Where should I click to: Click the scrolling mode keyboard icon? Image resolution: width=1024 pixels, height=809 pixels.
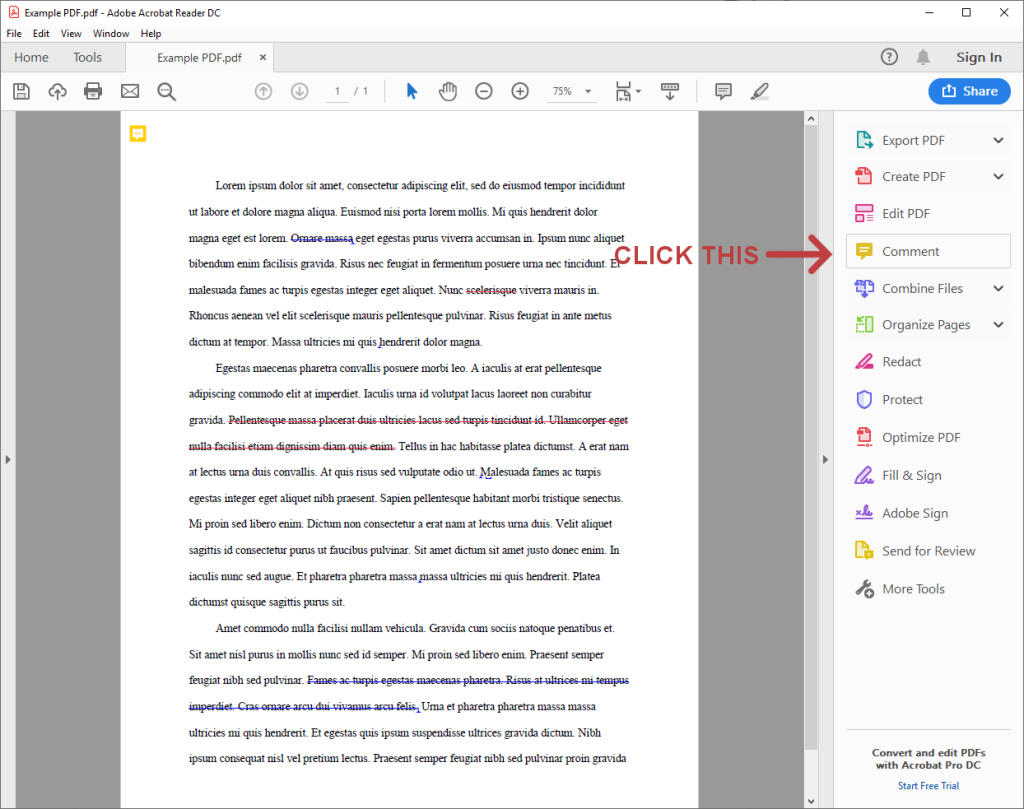[670, 91]
